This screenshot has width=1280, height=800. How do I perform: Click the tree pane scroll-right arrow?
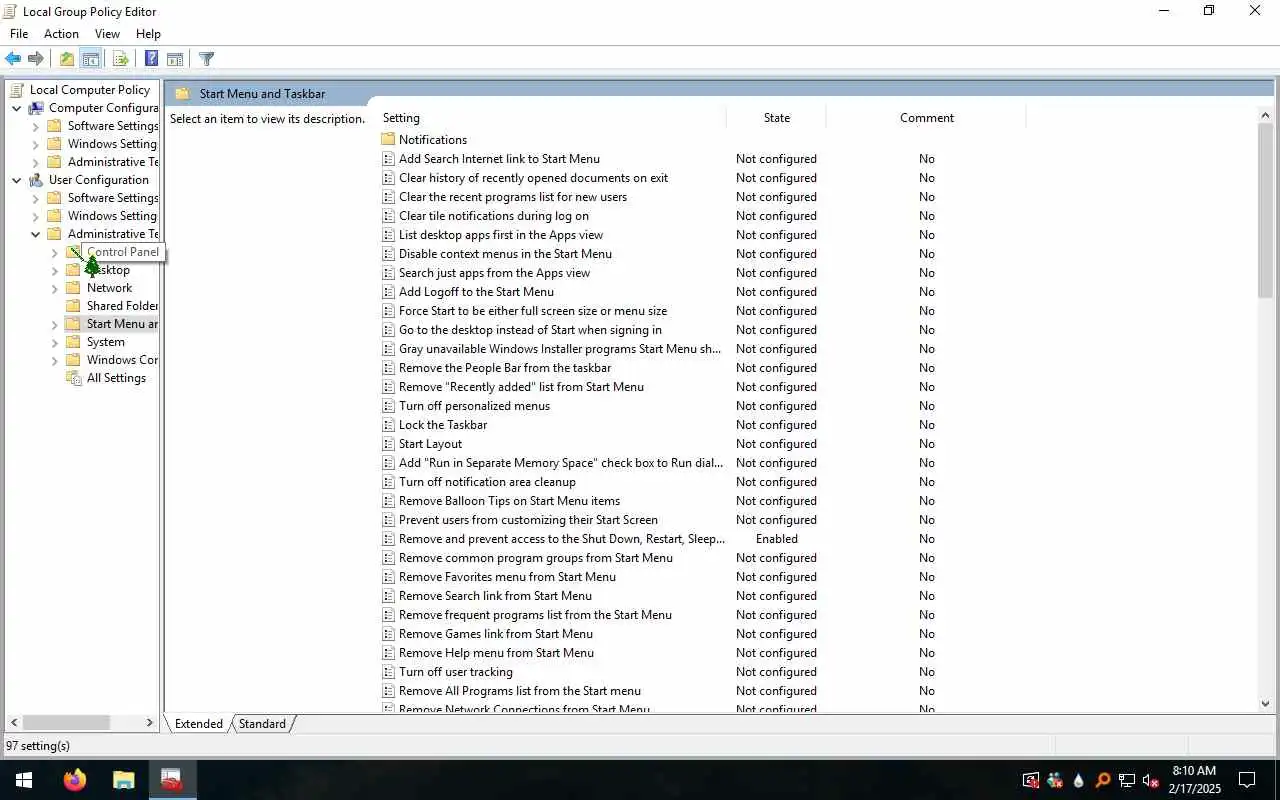click(x=150, y=723)
